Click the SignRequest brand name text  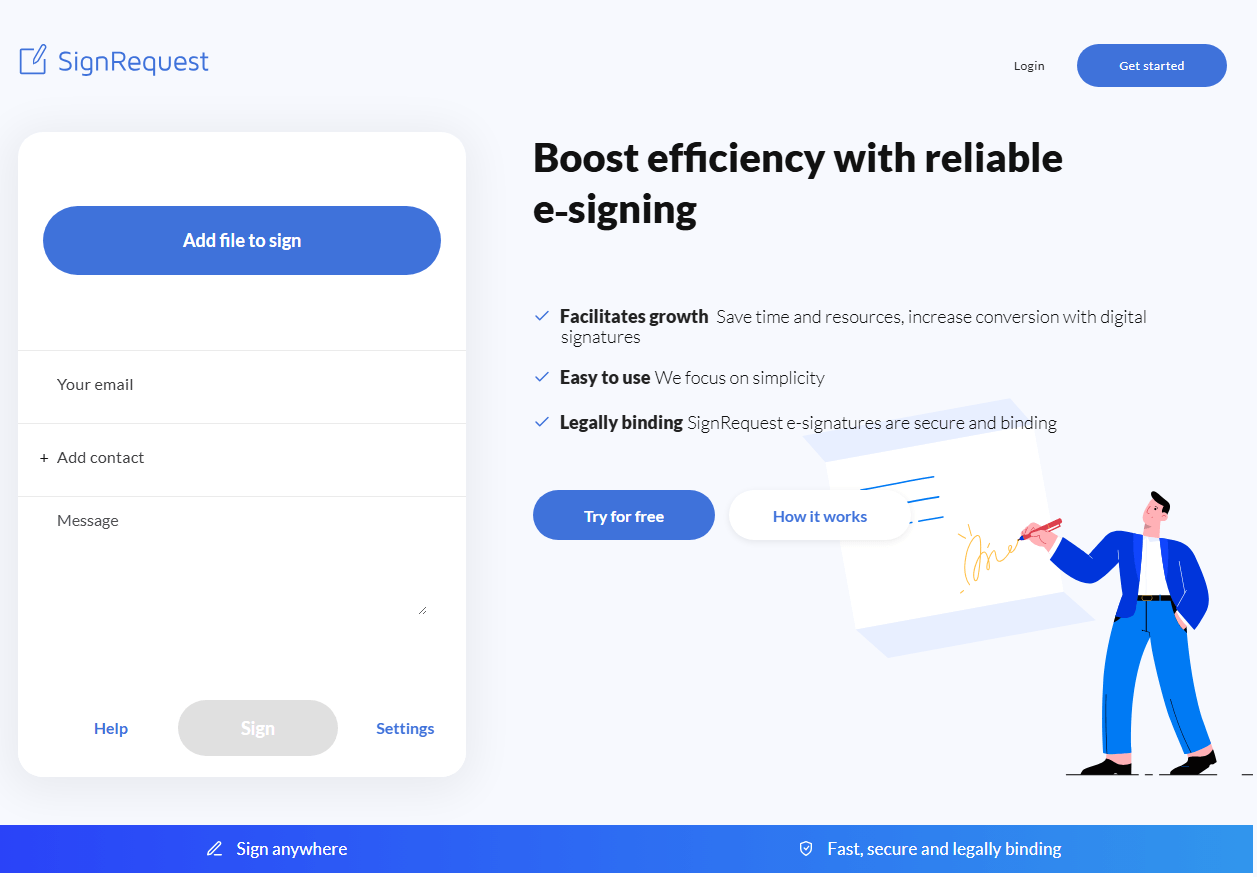(133, 62)
